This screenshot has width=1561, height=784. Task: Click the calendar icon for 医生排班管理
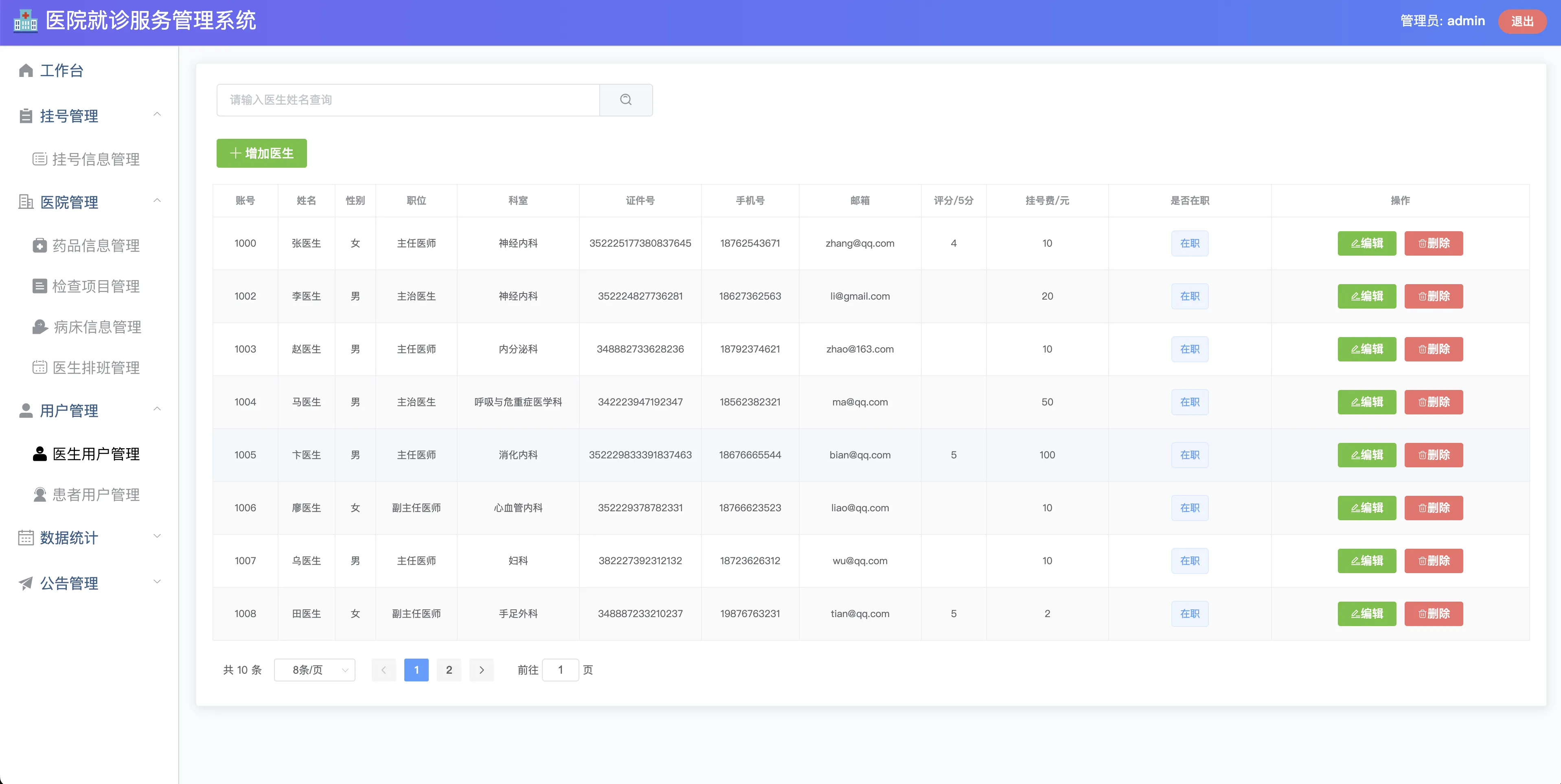click(39, 368)
